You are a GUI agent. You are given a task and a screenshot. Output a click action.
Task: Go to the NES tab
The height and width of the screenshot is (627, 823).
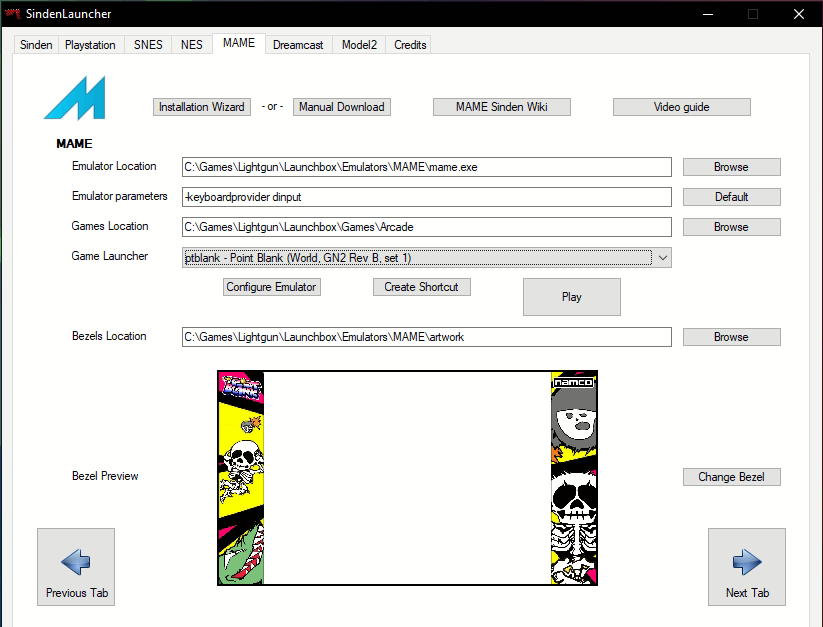pos(192,45)
